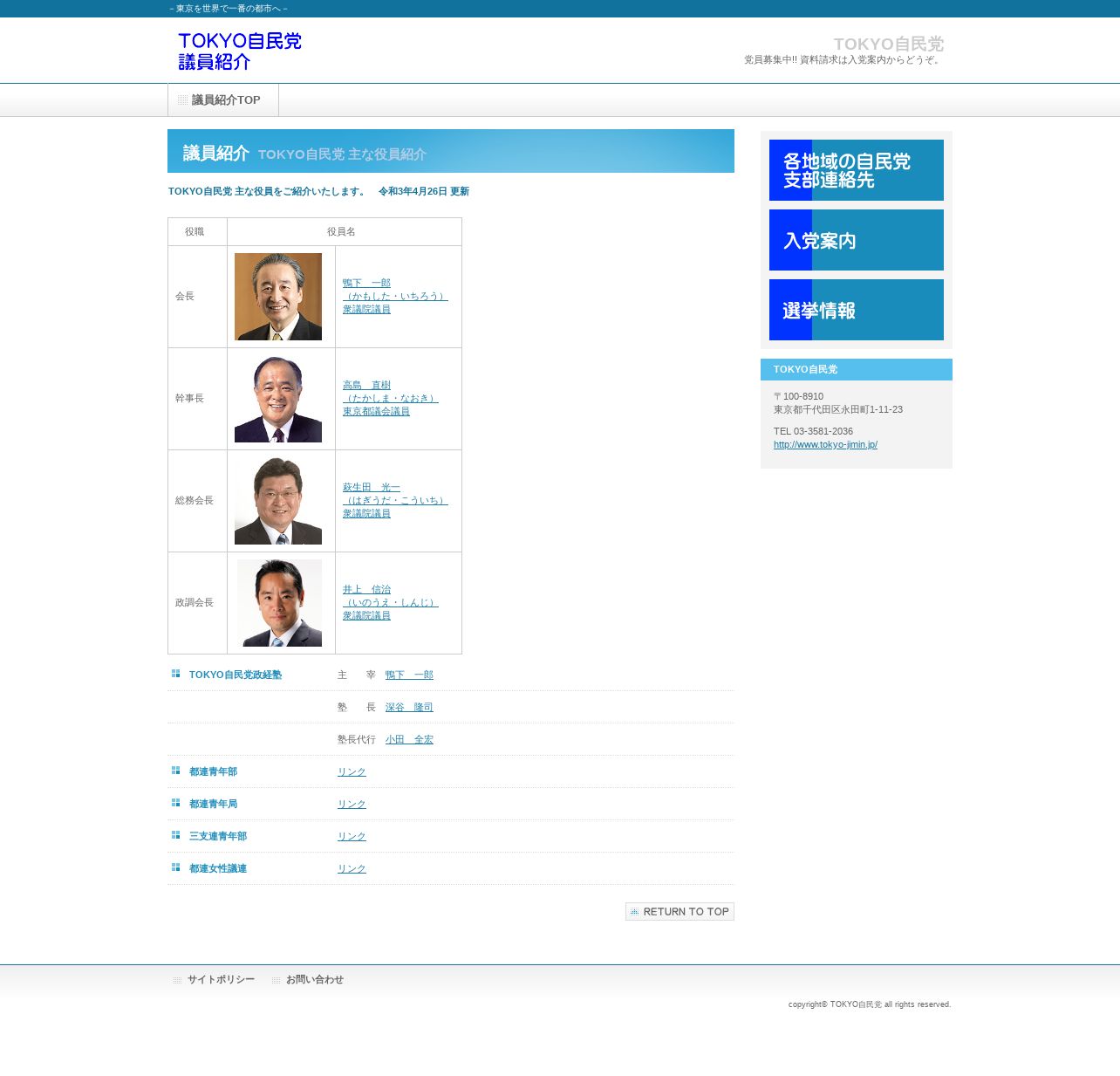Open リンク for 三支連青年部
Screen dimensions: 1120x1076
[352, 836]
